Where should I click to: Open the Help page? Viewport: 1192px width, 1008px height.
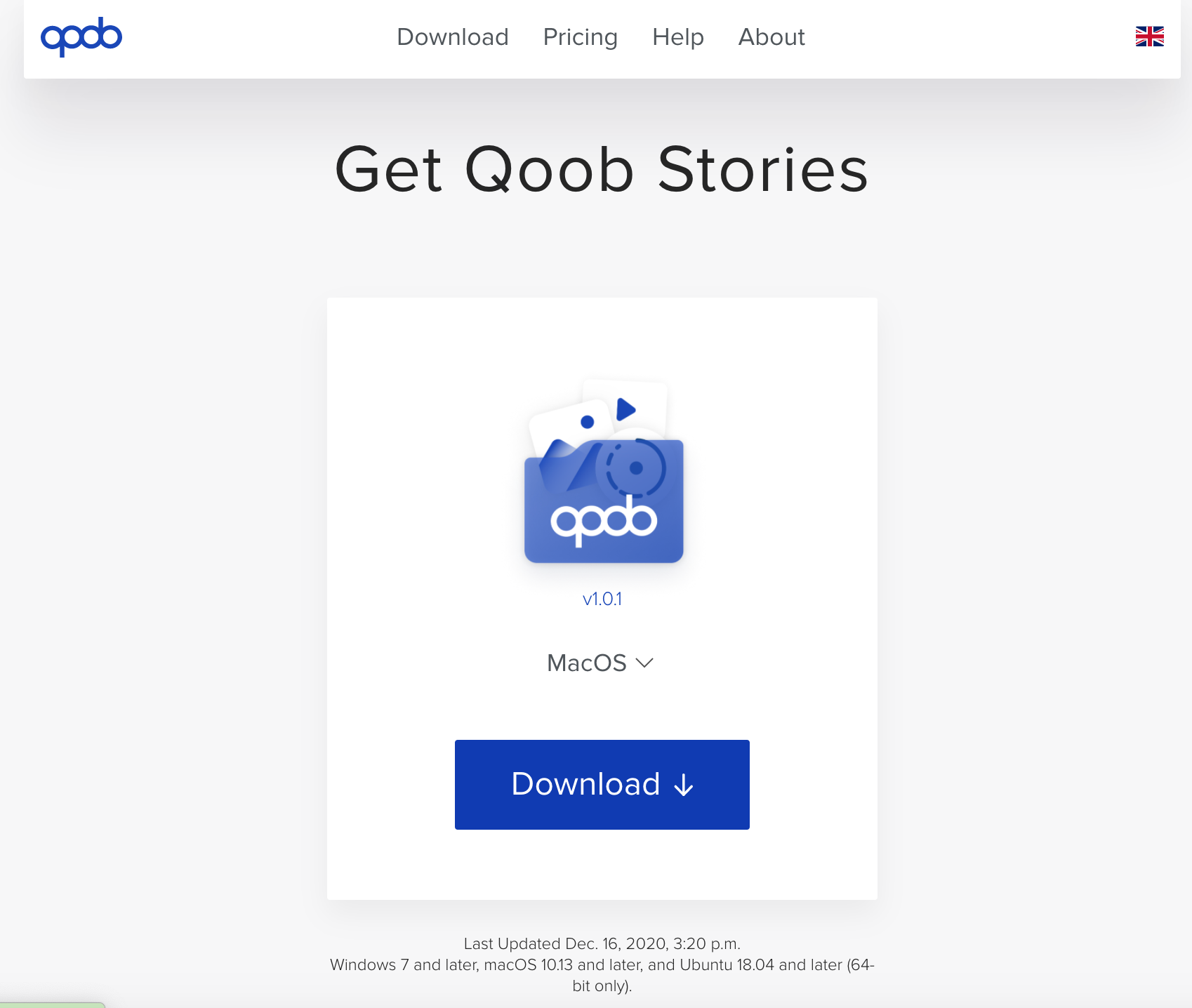click(678, 37)
